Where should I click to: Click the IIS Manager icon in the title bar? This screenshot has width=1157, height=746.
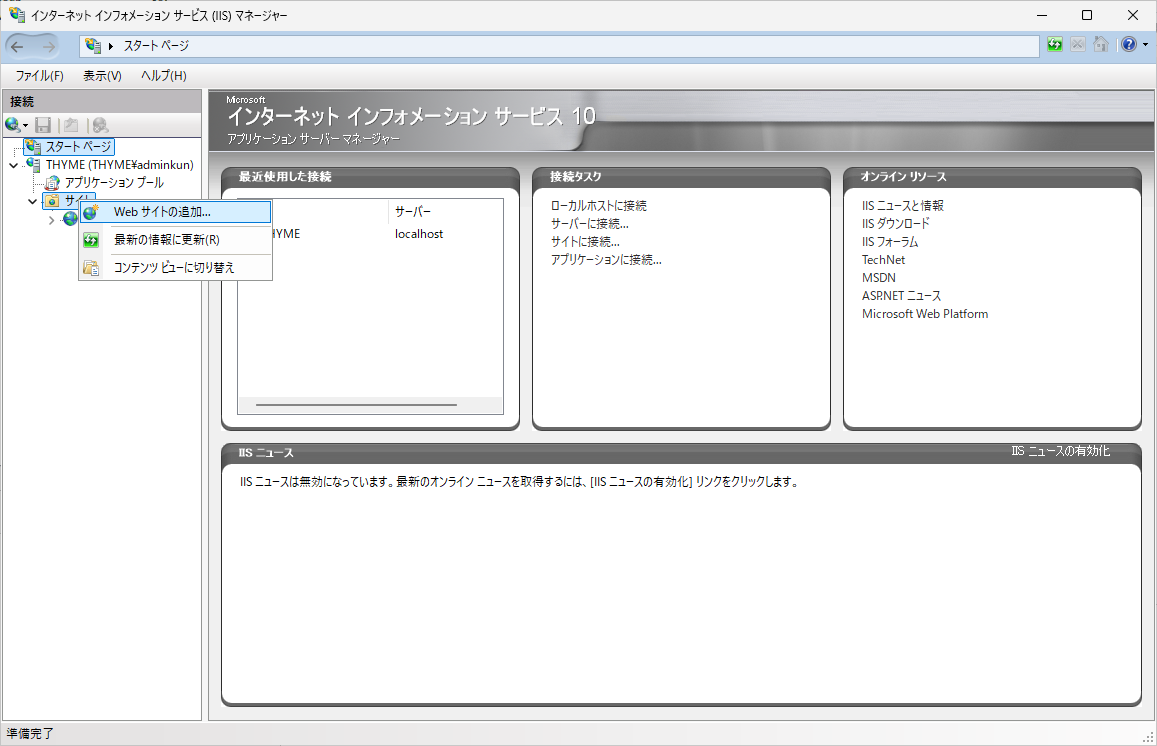(16, 15)
